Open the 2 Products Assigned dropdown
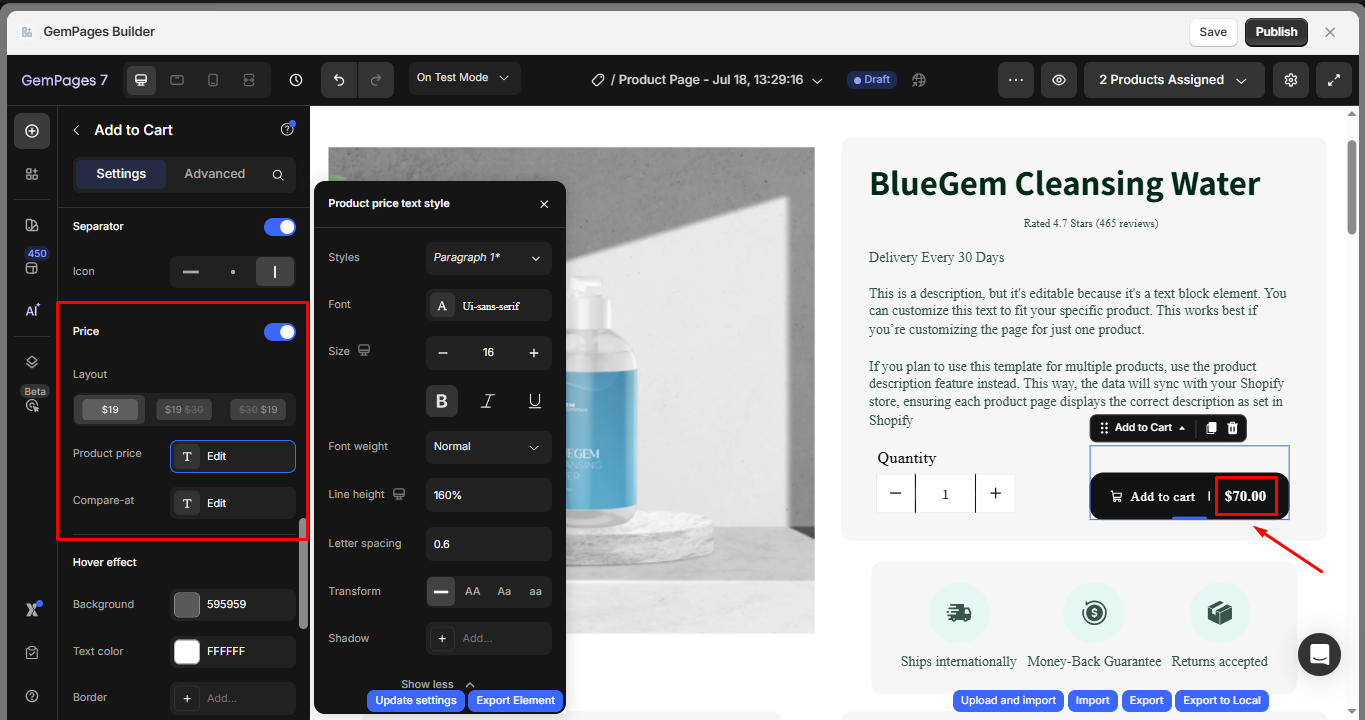 click(1173, 80)
